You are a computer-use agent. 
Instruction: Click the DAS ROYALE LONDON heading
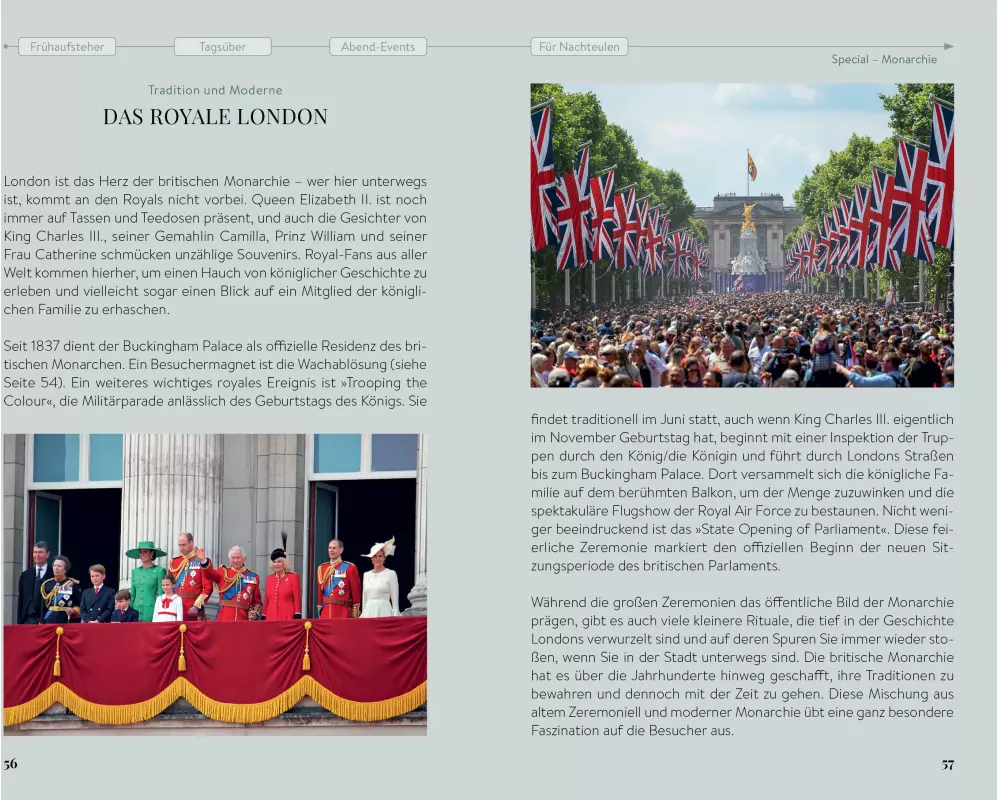click(x=215, y=117)
